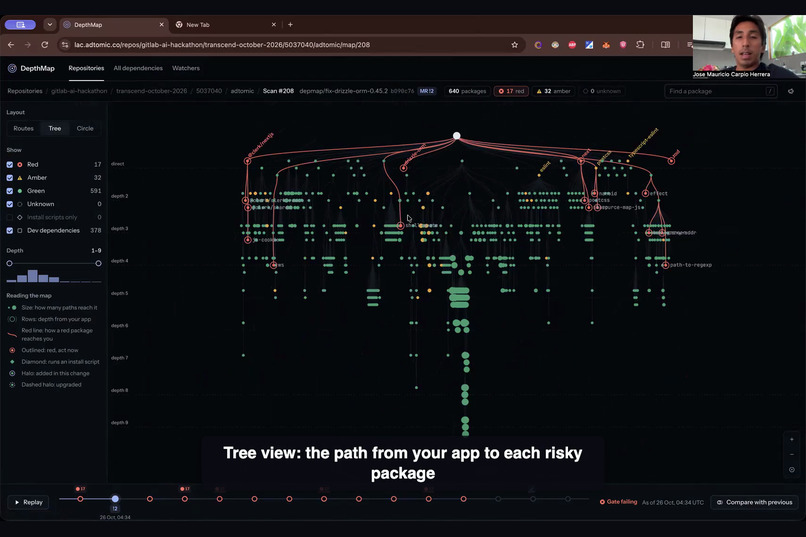This screenshot has width=806, height=537.
Task: Click the 32 amber filter badge
Action: (x=553, y=91)
